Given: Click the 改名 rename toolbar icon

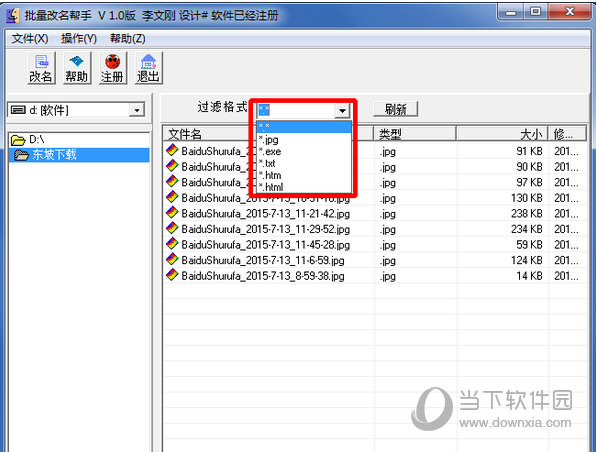Looking at the screenshot, I should click(41, 68).
